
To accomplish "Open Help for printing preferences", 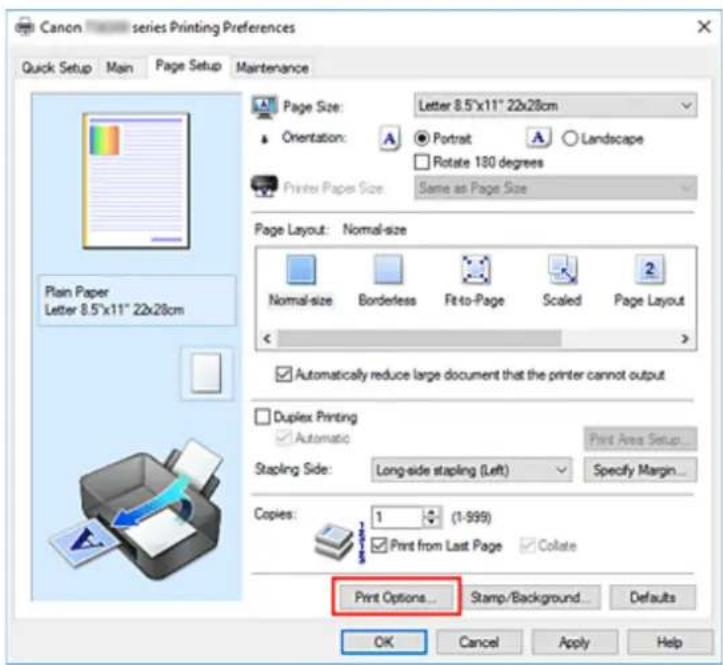I will point(670,642).
